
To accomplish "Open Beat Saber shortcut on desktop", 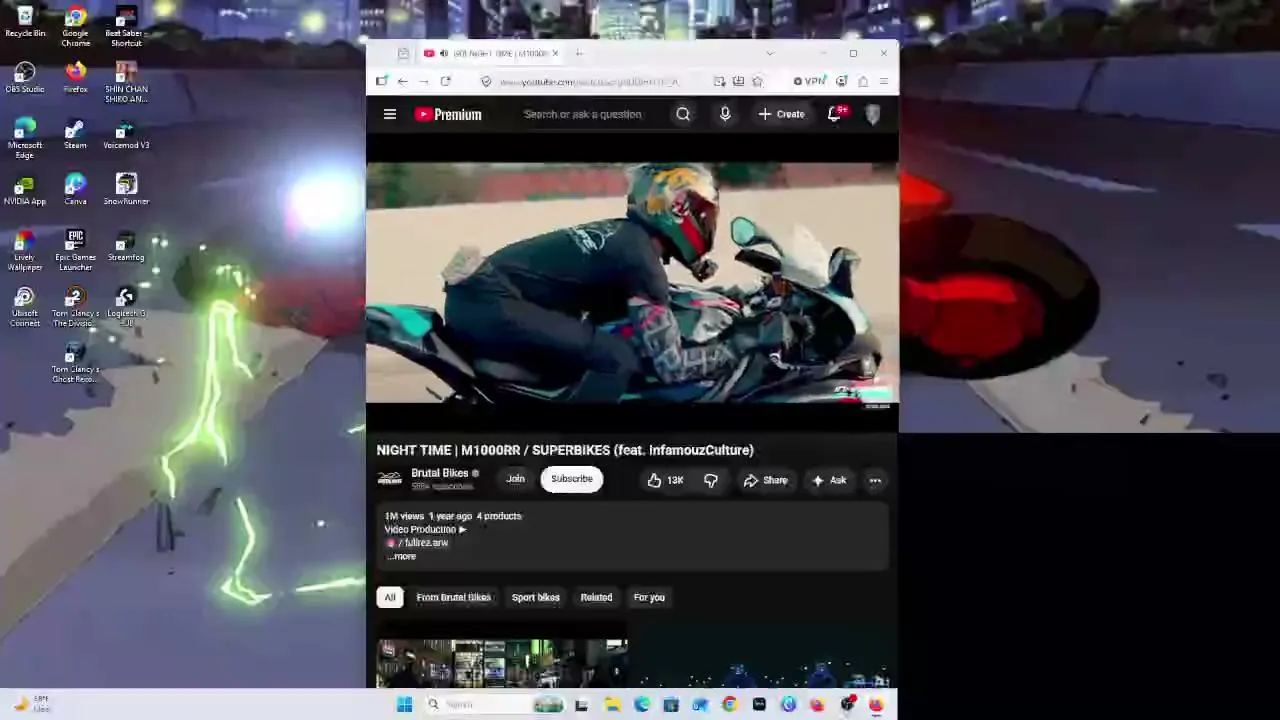I will pos(126,27).
